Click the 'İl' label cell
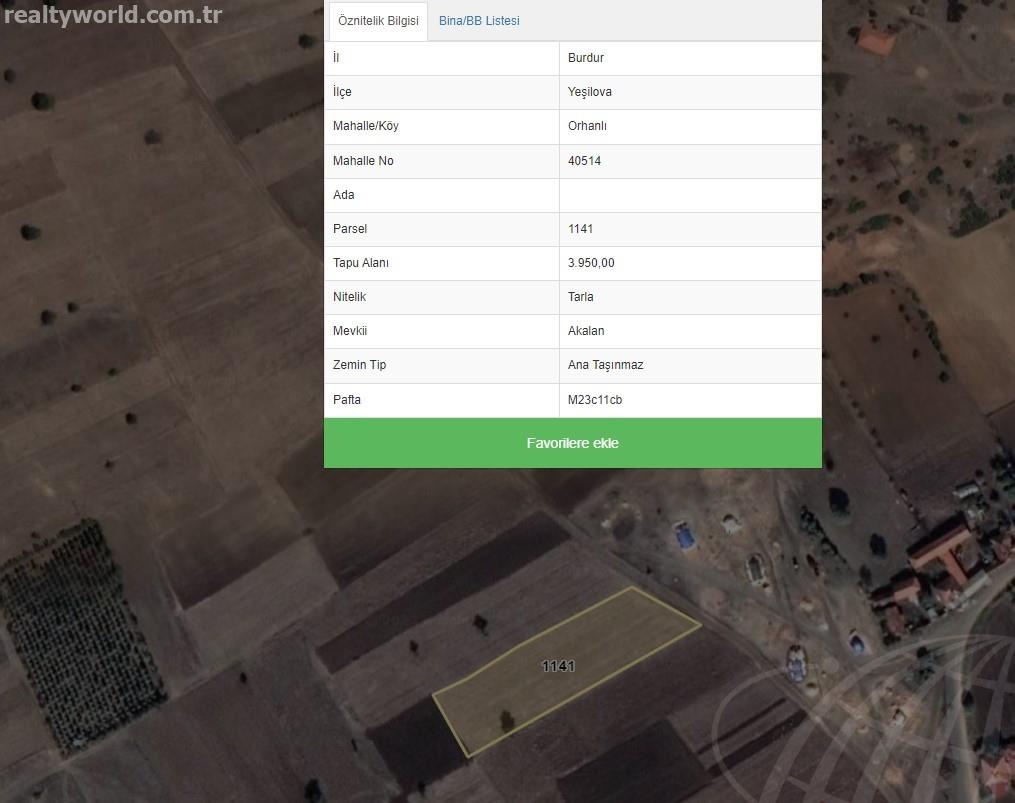The height and width of the screenshot is (803, 1015). point(441,58)
